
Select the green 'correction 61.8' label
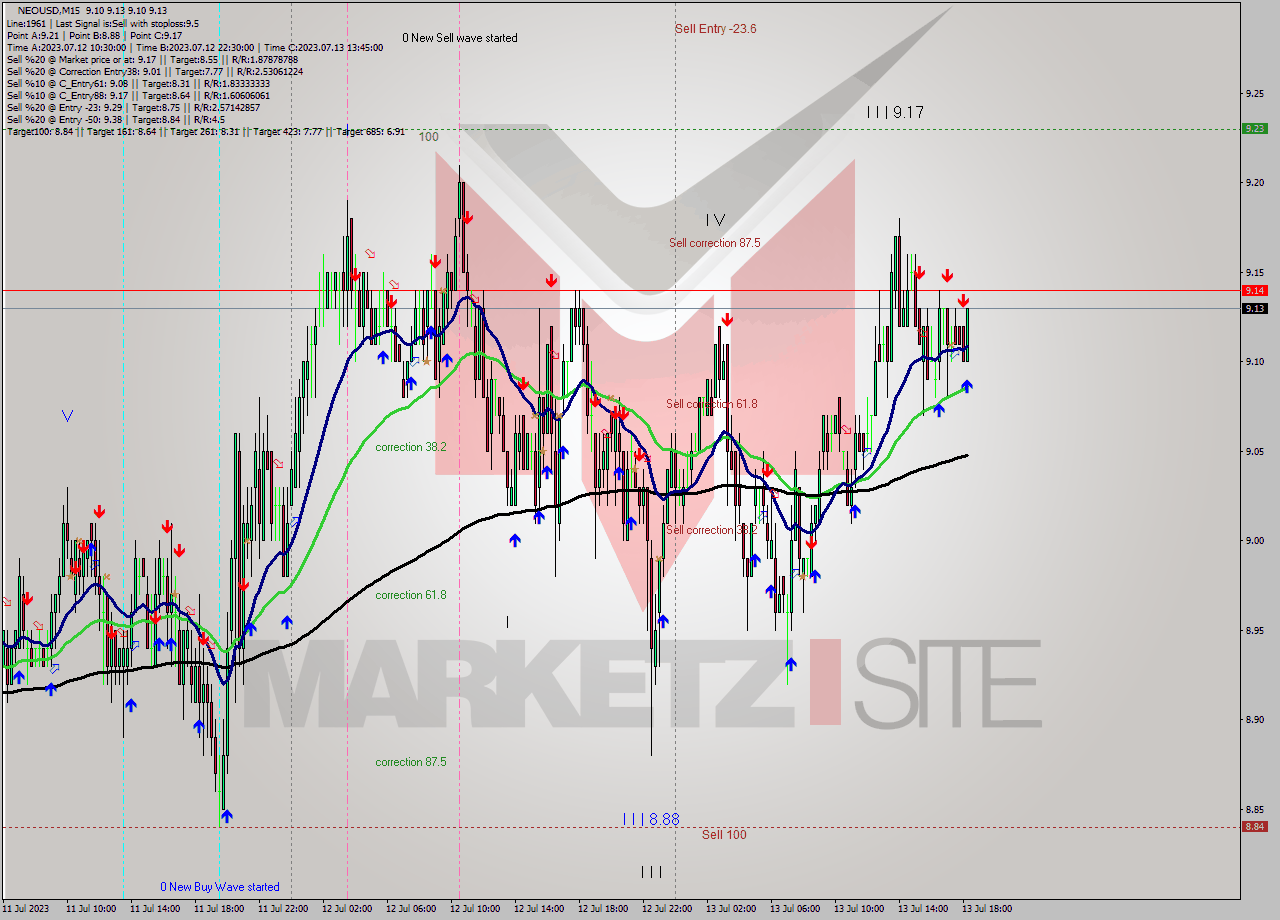tap(411, 595)
